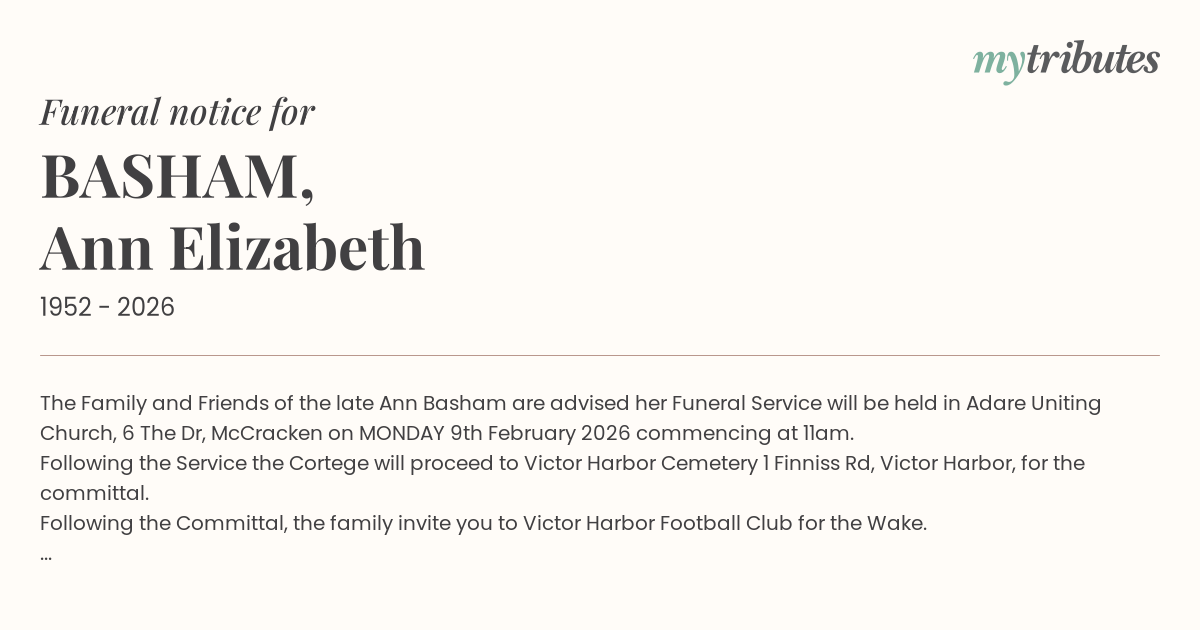Click the name "Ann Elizabeth"
This screenshot has height=630, width=1200.
[232, 248]
